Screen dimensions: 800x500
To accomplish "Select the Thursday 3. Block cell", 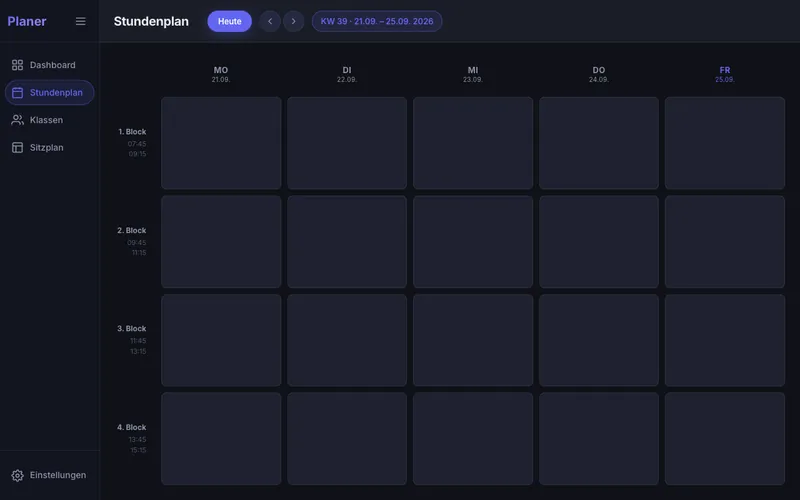I will [599, 340].
